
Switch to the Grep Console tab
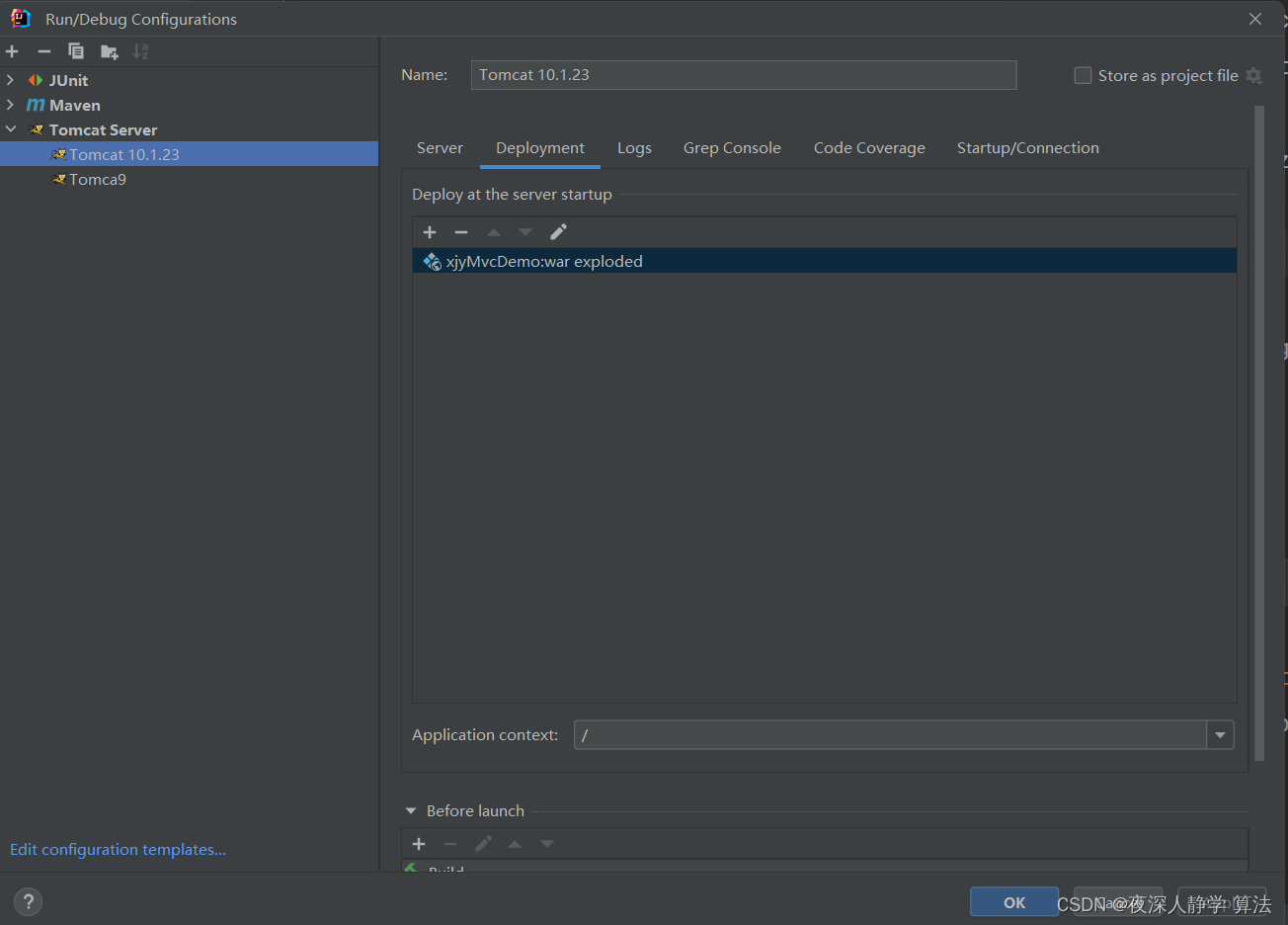tap(732, 148)
